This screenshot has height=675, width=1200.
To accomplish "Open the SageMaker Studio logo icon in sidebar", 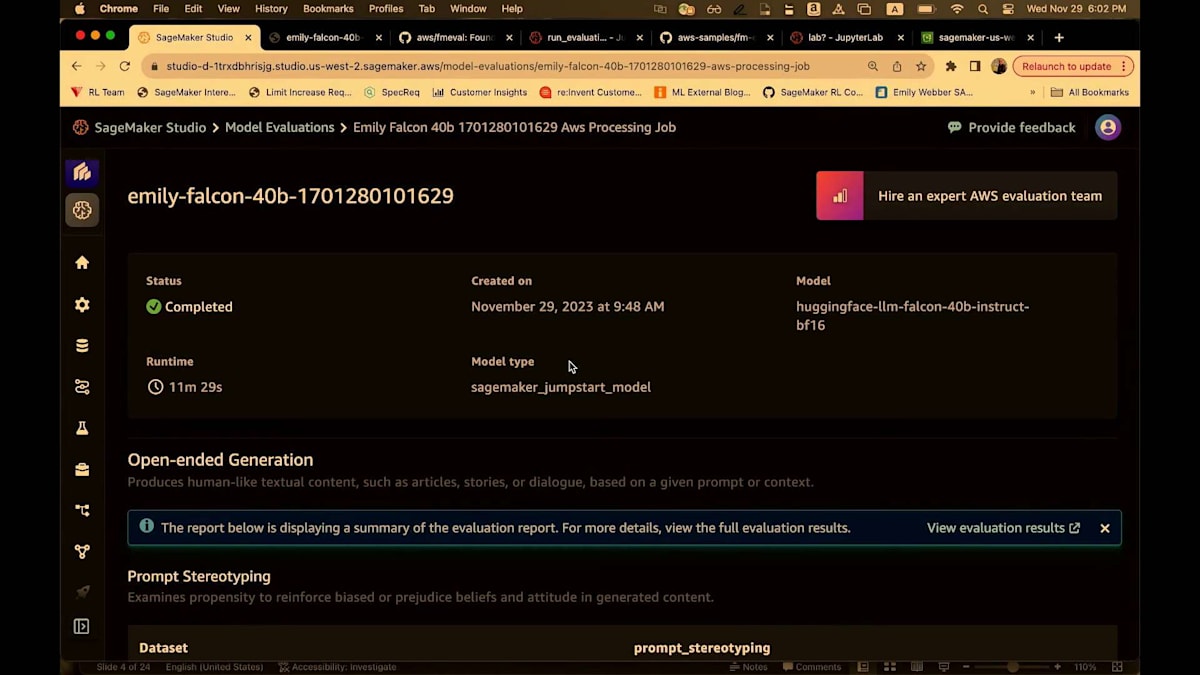I will [x=82, y=172].
